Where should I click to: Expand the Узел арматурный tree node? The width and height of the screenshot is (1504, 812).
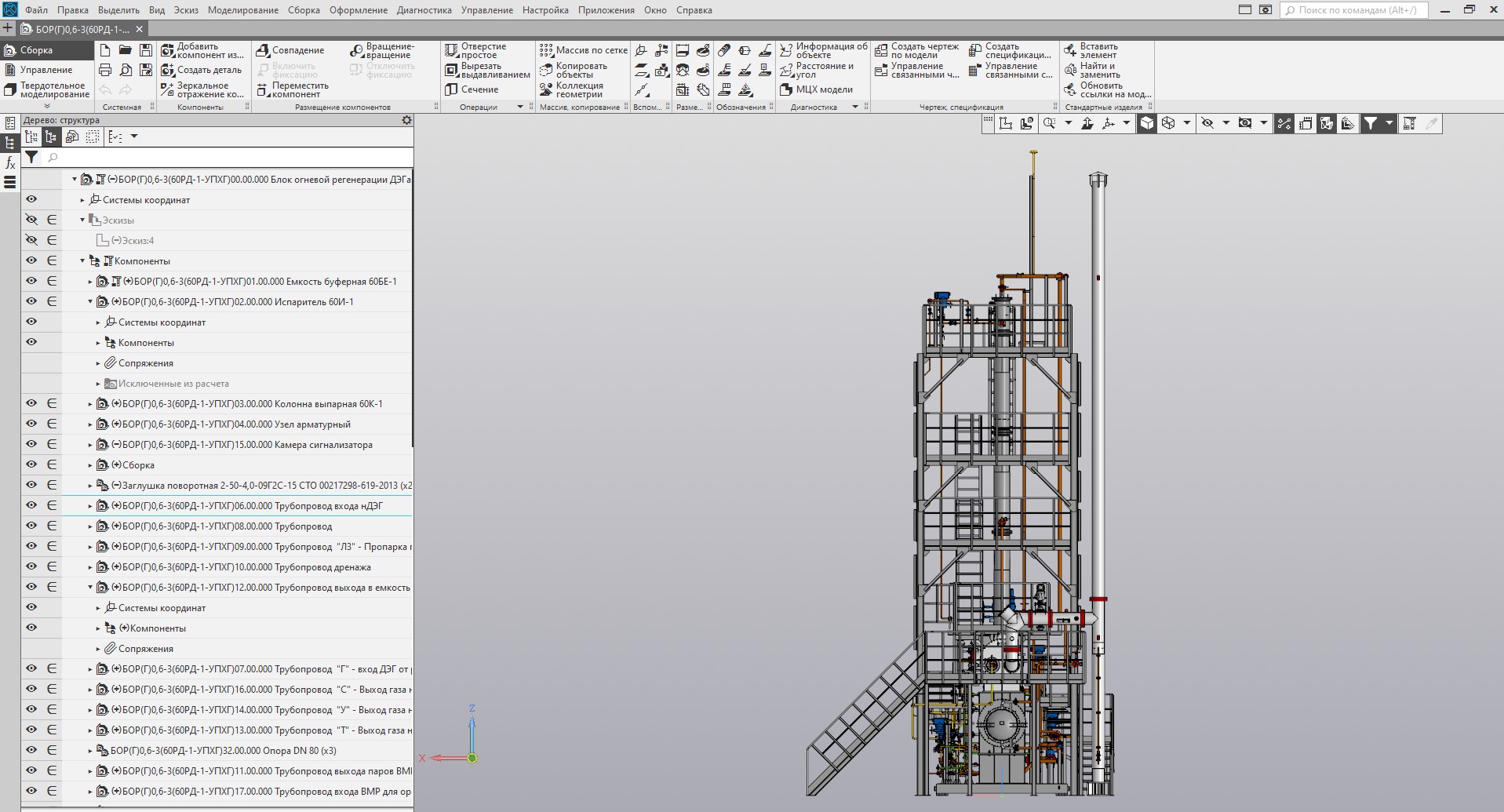click(90, 424)
